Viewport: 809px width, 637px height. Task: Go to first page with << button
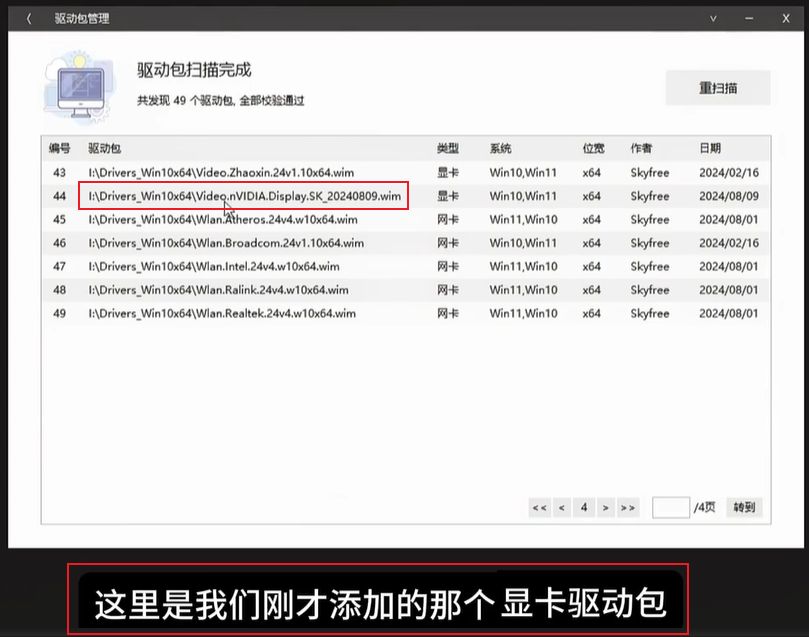coord(539,508)
